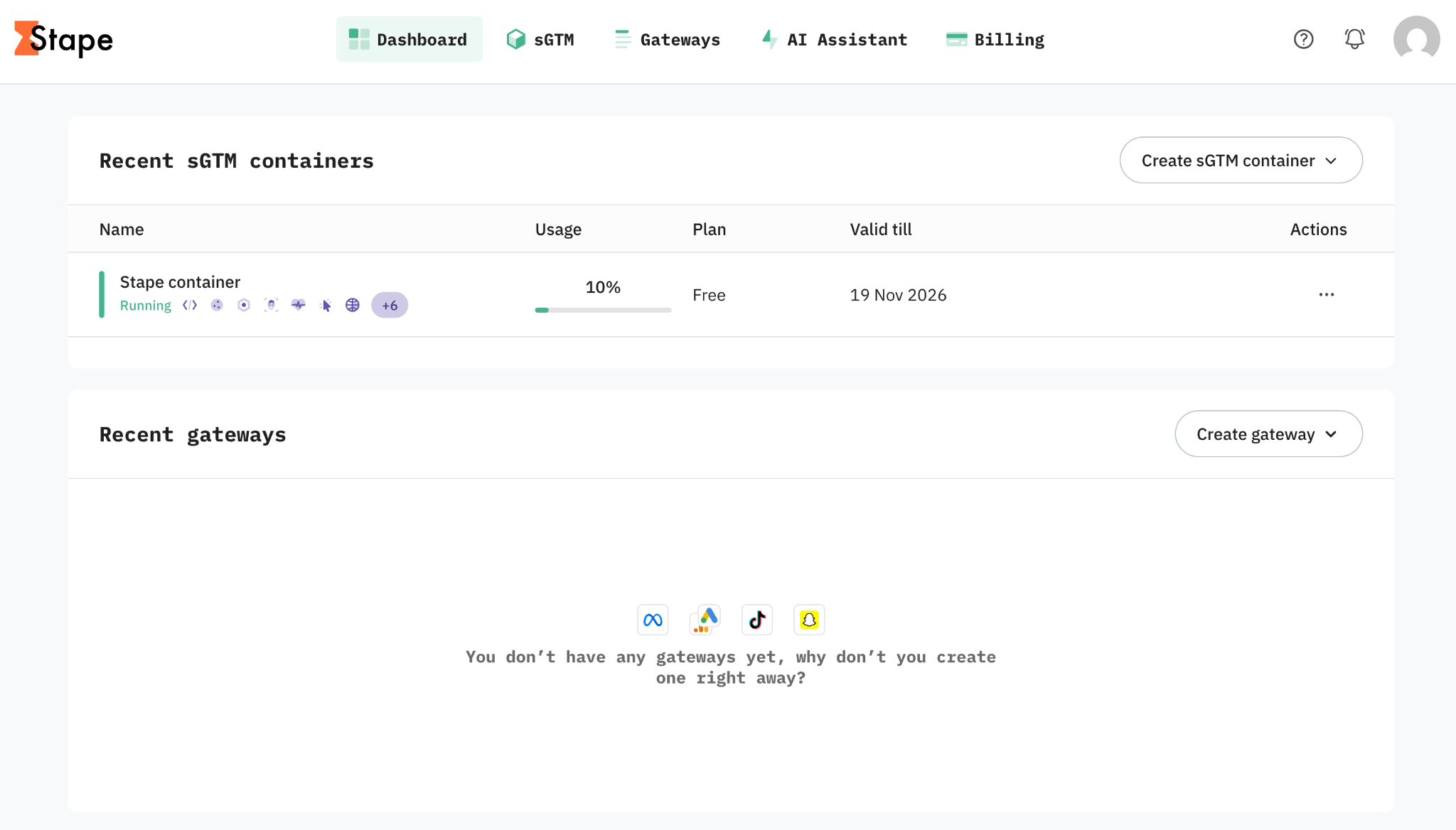Click the 10% usage progress bar
This screenshot has height=830, width=1456.
(603, 310)
